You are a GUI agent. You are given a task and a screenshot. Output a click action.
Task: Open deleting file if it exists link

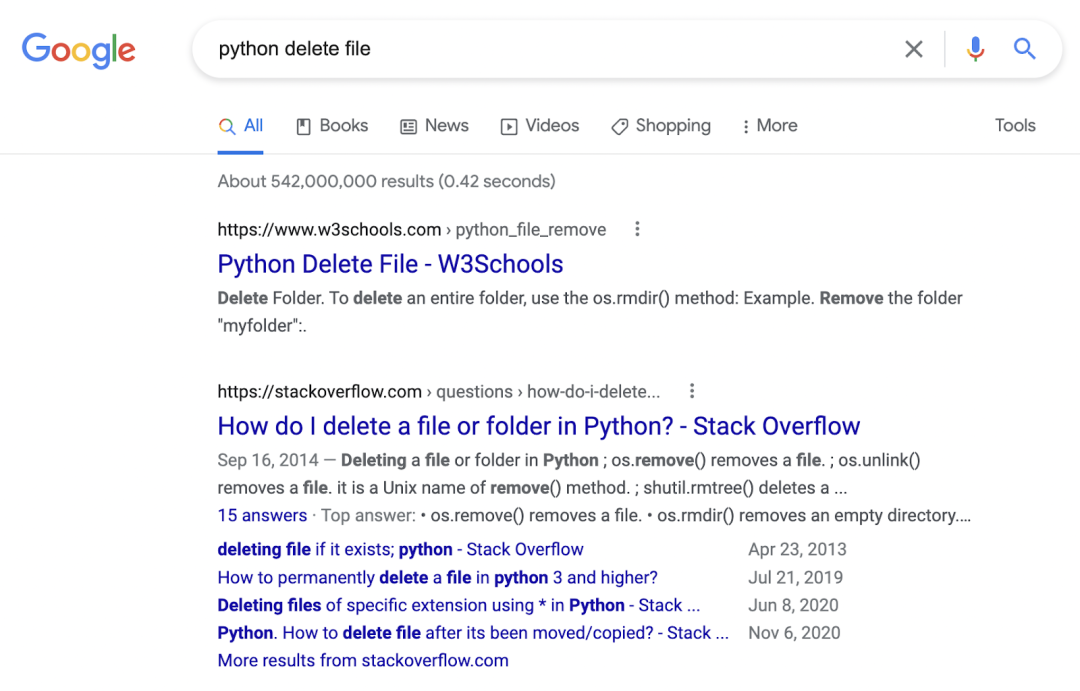(400, 549)
